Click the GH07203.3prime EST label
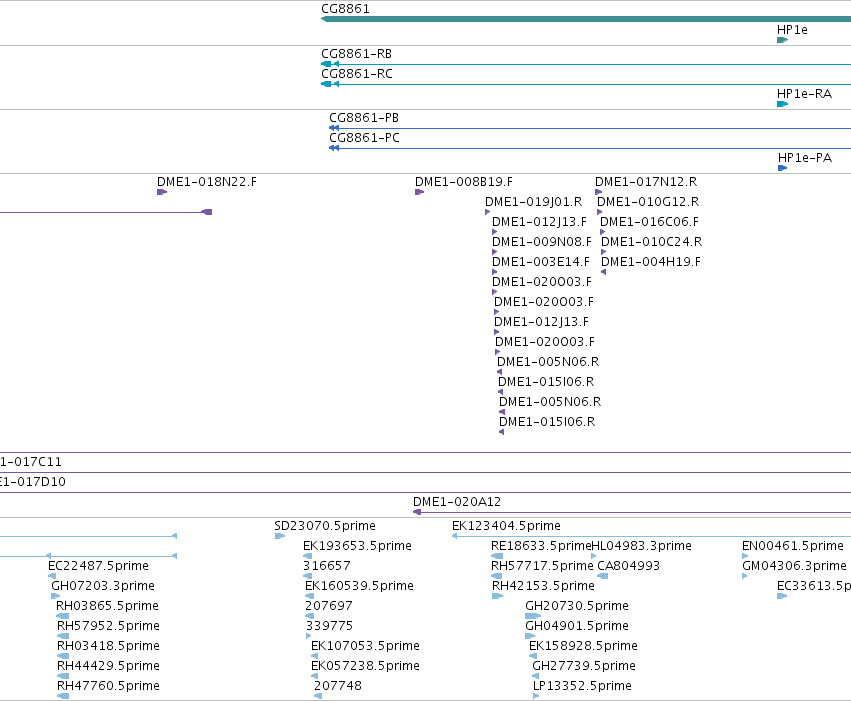This screenshot has width=851, height=701. tap(103, 586)
